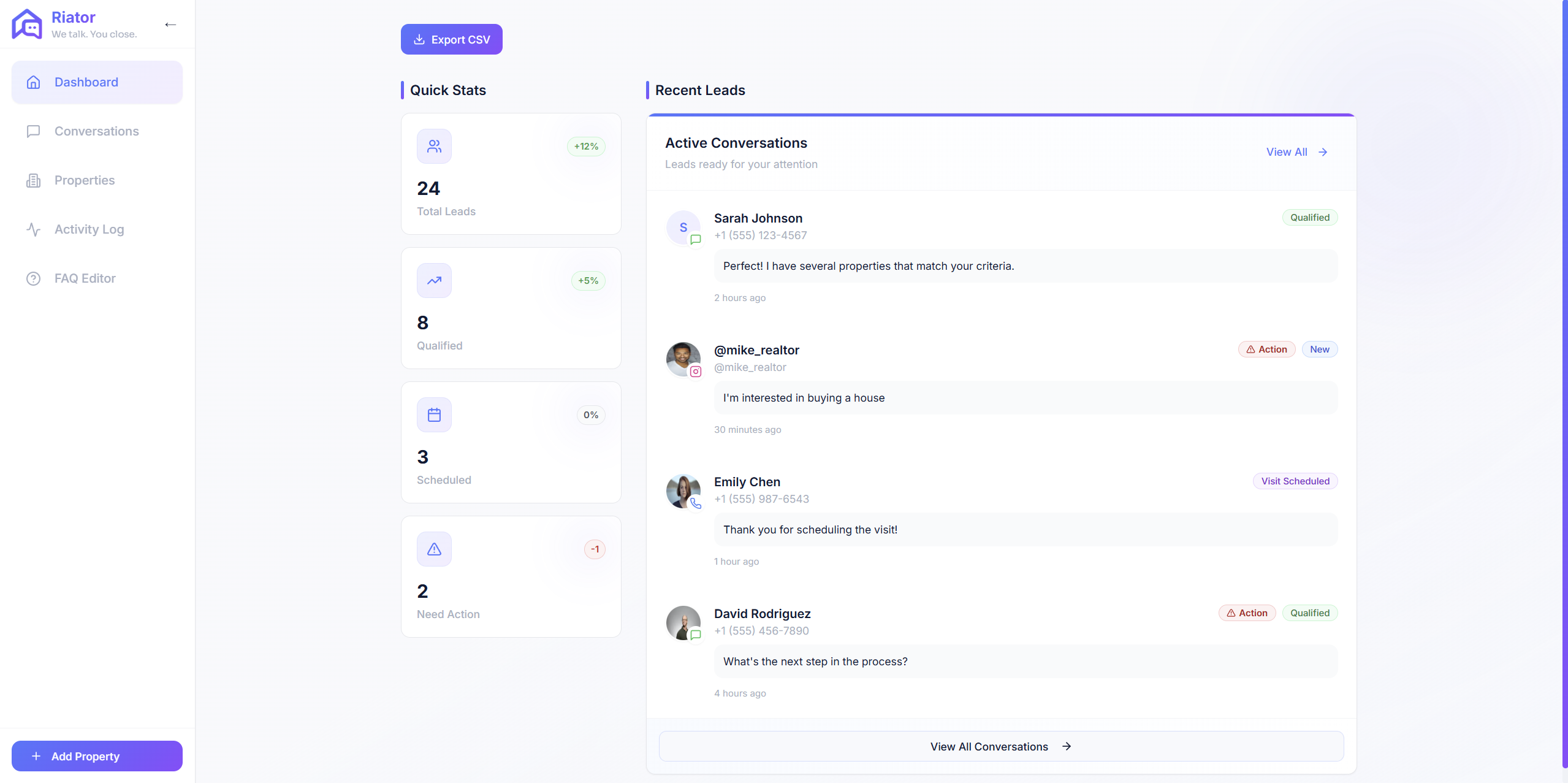Image resolution: width=1568 pixels, height=783 pixels.
Task: Click message 'Thank you for scheduling the visit!'
Action: [1026, 530]
